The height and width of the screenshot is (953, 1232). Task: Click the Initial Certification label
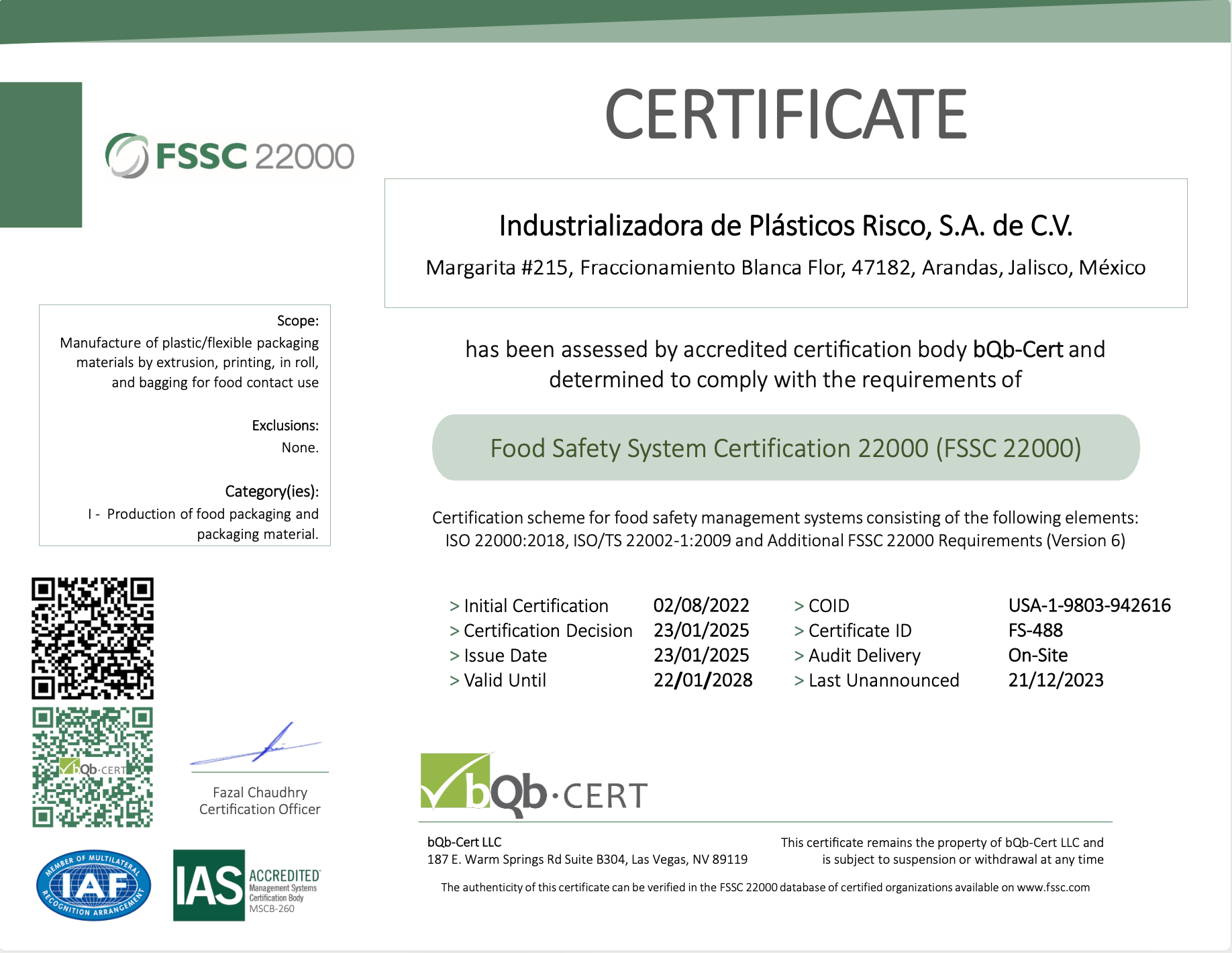(x=535, y=606)
